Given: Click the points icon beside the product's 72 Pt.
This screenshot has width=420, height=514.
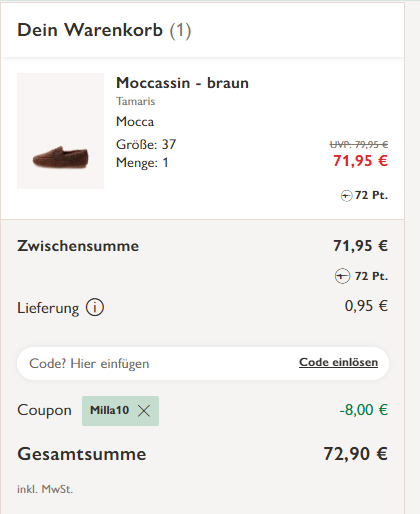Looking at the screenshot, I should click(346, 196).
